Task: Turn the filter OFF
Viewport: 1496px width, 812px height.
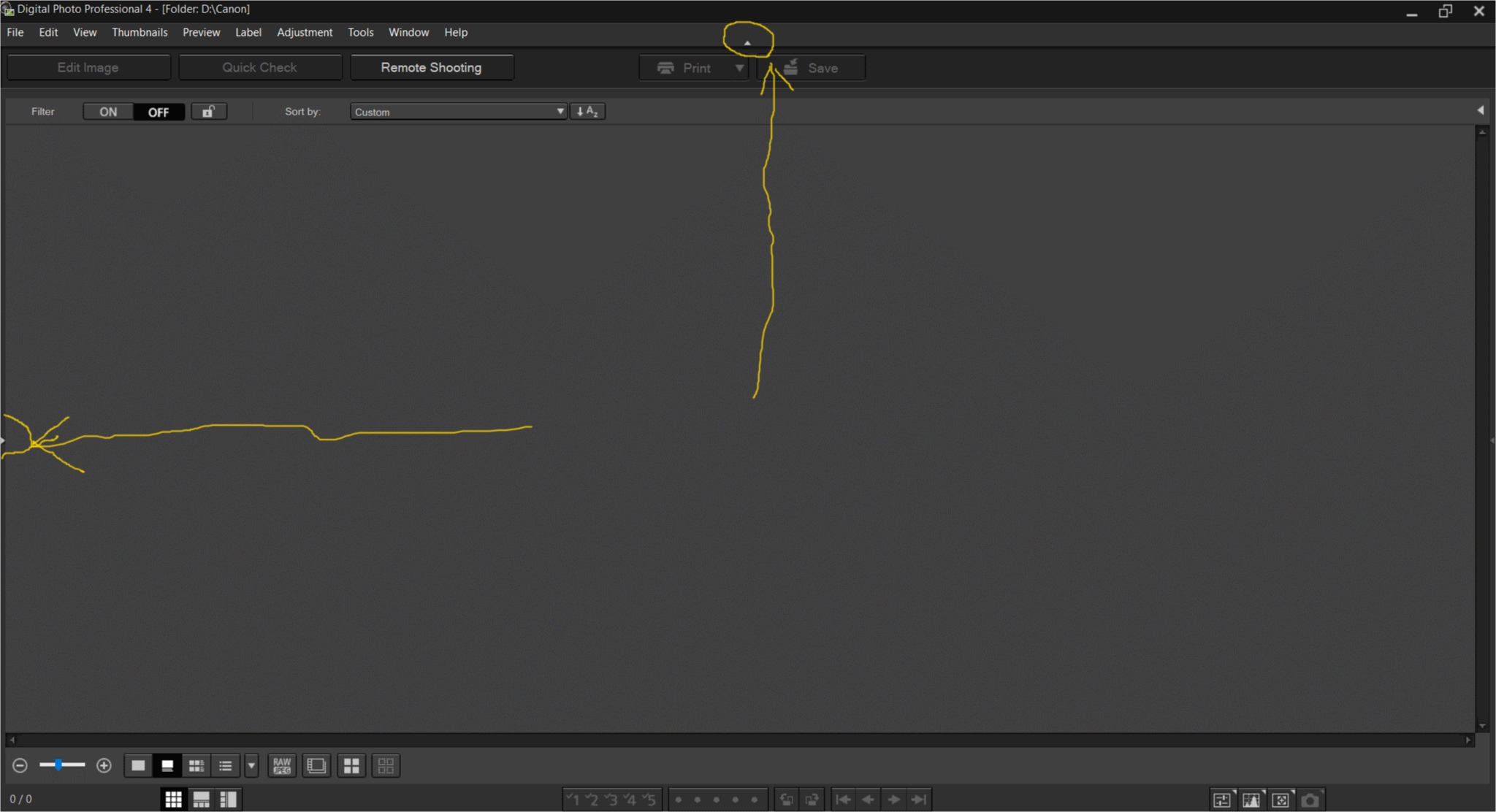Action: (x=159, y=112)
